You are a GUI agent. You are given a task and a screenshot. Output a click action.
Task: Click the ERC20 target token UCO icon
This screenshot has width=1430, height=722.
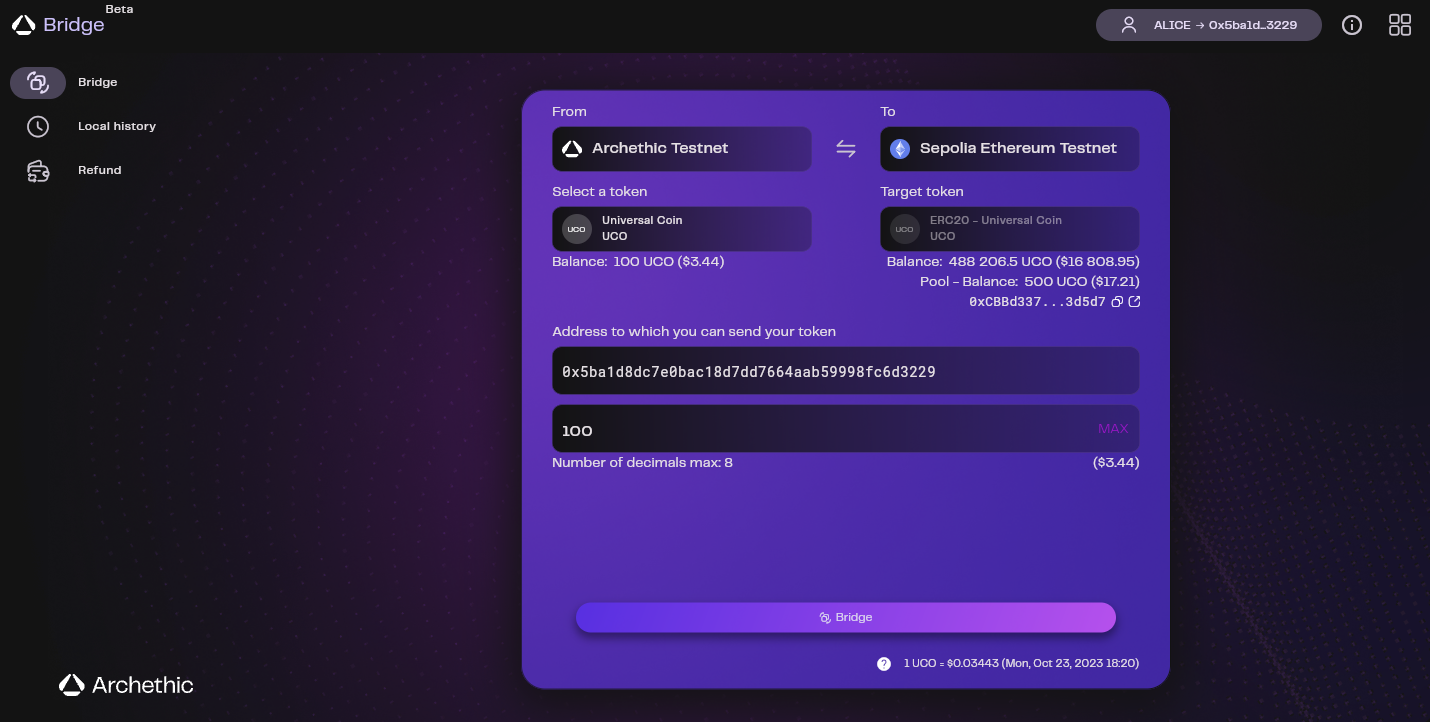pyautogui.click(x=905, y=229)
